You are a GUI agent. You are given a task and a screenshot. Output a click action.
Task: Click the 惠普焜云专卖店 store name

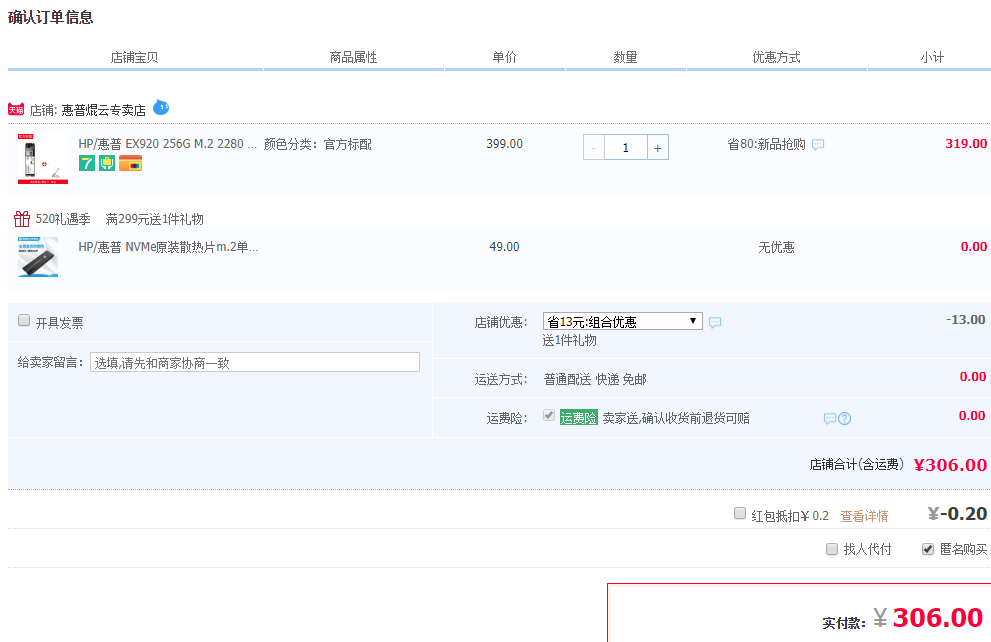pyautogui.click(x=104, y=111)
